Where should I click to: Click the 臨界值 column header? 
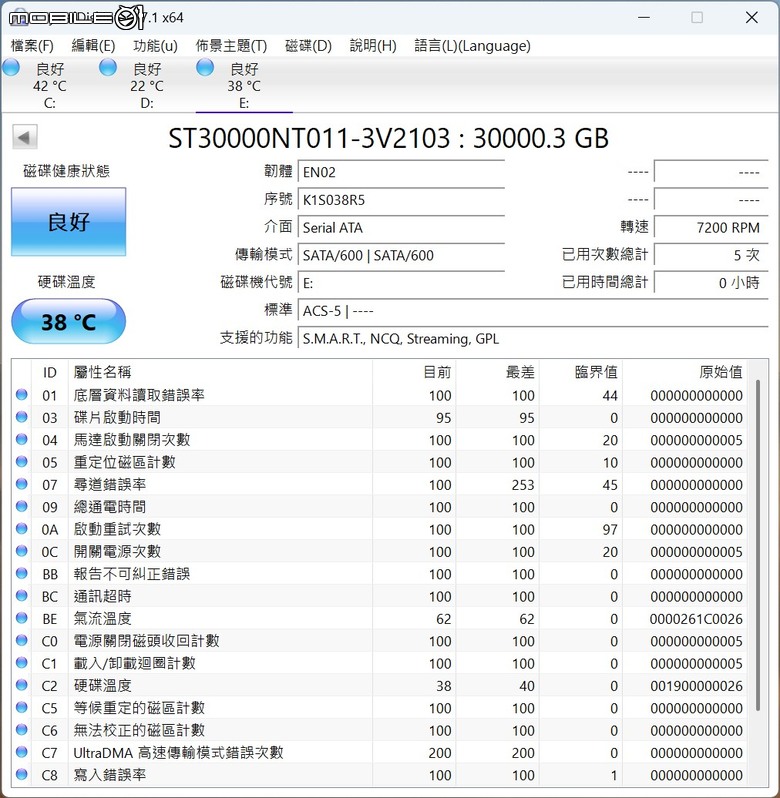pos(581,373)
